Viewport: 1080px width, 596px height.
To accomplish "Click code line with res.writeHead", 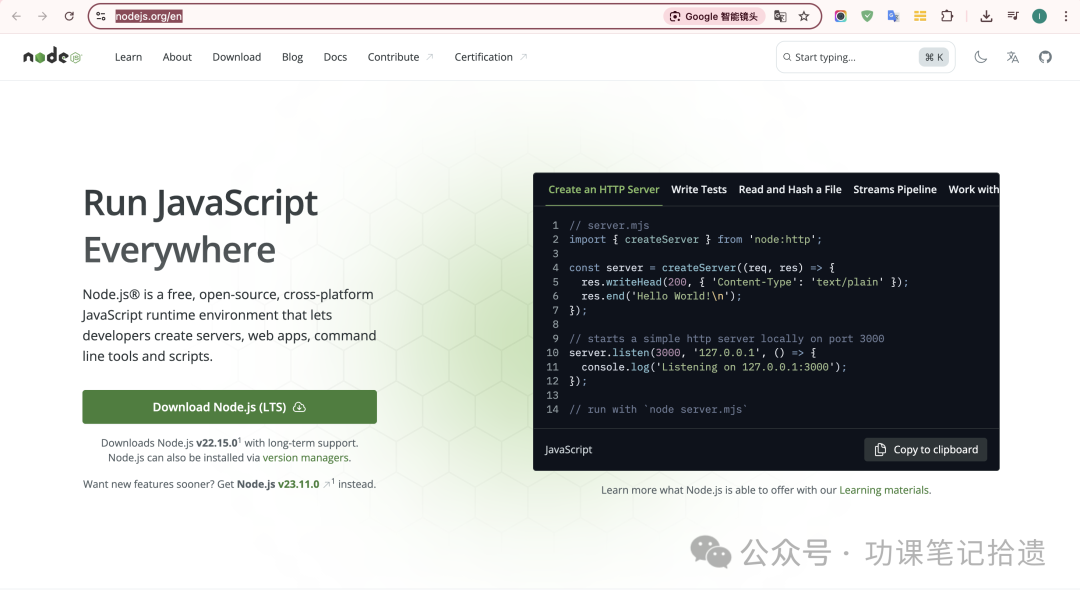I will point(745,282).
